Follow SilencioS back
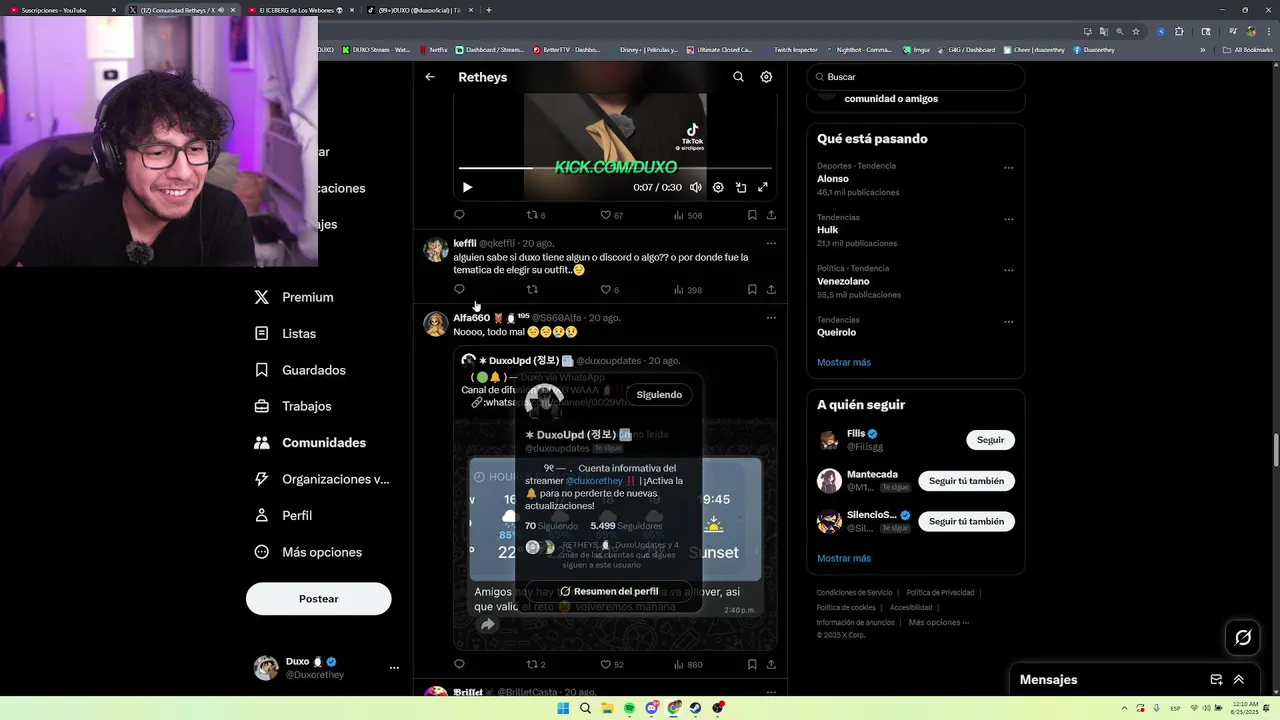The width and height of the screenshot is (1280, 720). 966,521
